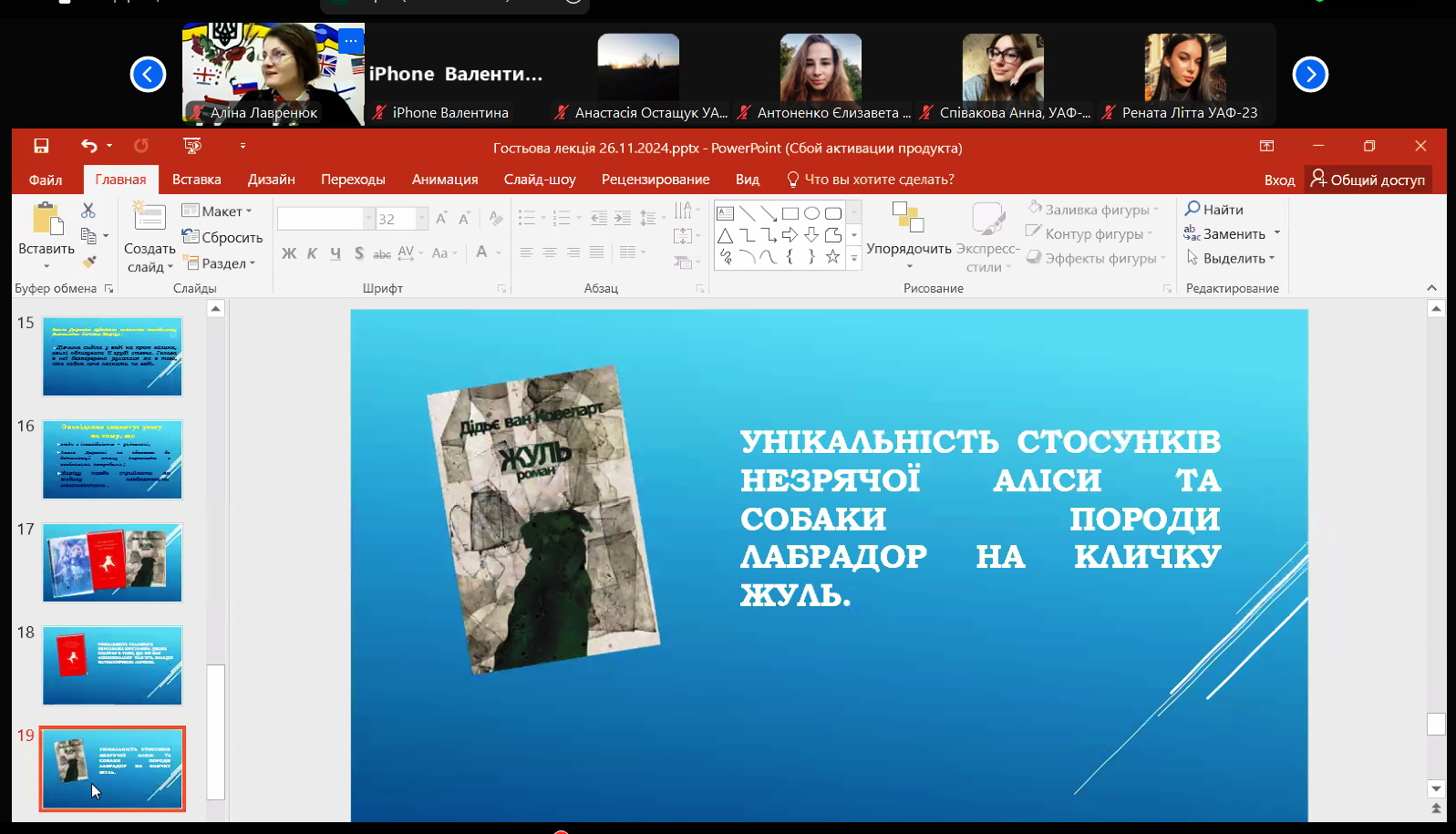The height and width of the screenshot is (834, 1456).
Task: Click the previous participants arrow in video strip
Action: (x=148, y=75)
